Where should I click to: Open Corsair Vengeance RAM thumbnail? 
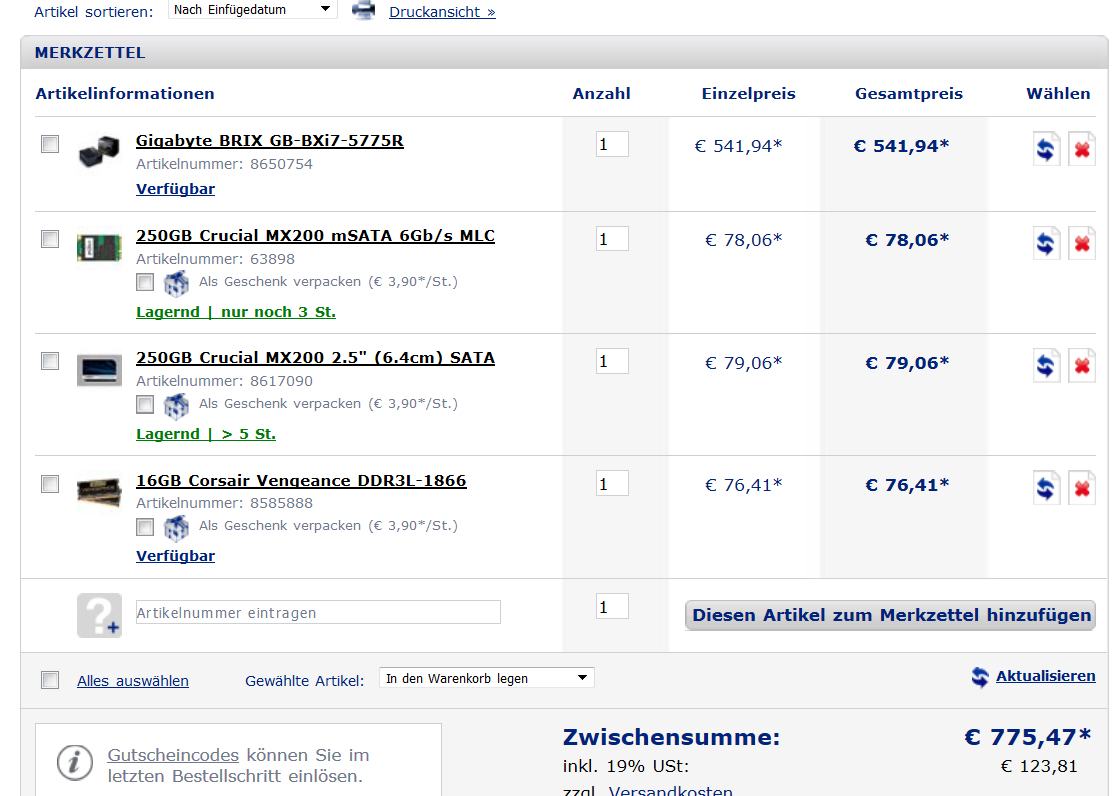click(99, 492)
